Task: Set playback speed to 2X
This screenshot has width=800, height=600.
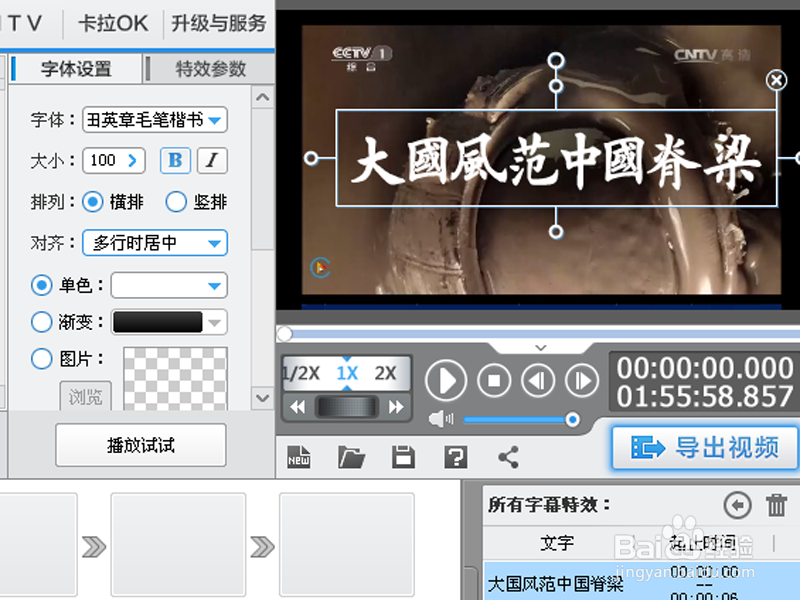Action: pyautogui.click(x=385, y=373)
